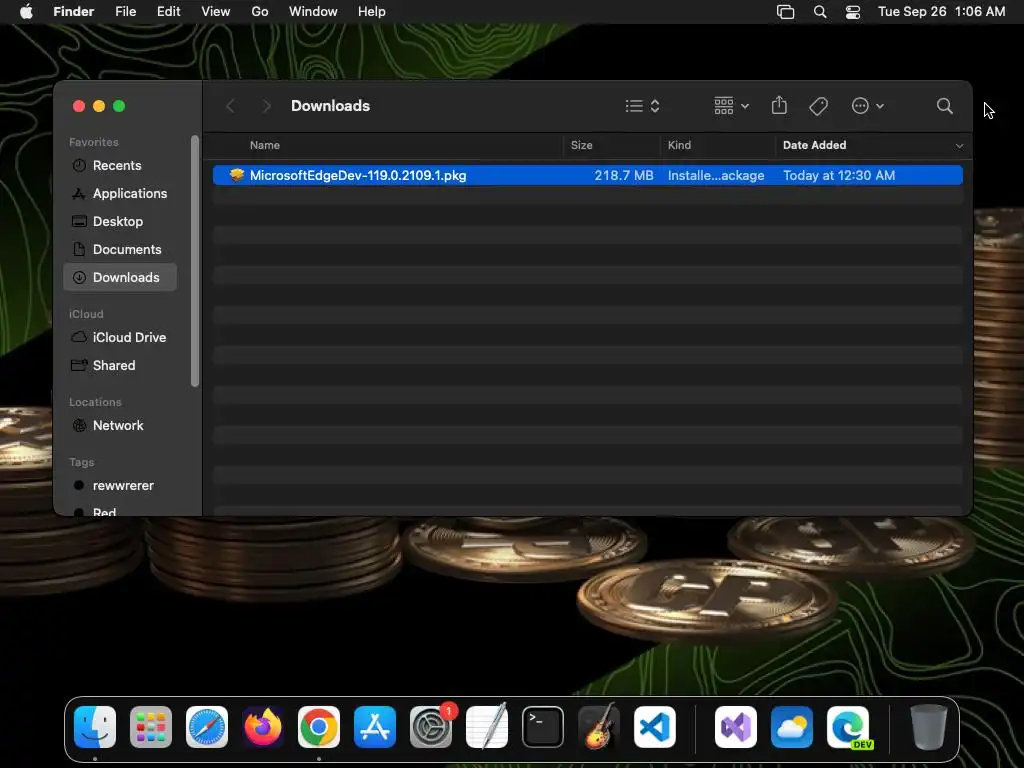Toggle Date Added sort direction chevron

click(x=959, y=146)
